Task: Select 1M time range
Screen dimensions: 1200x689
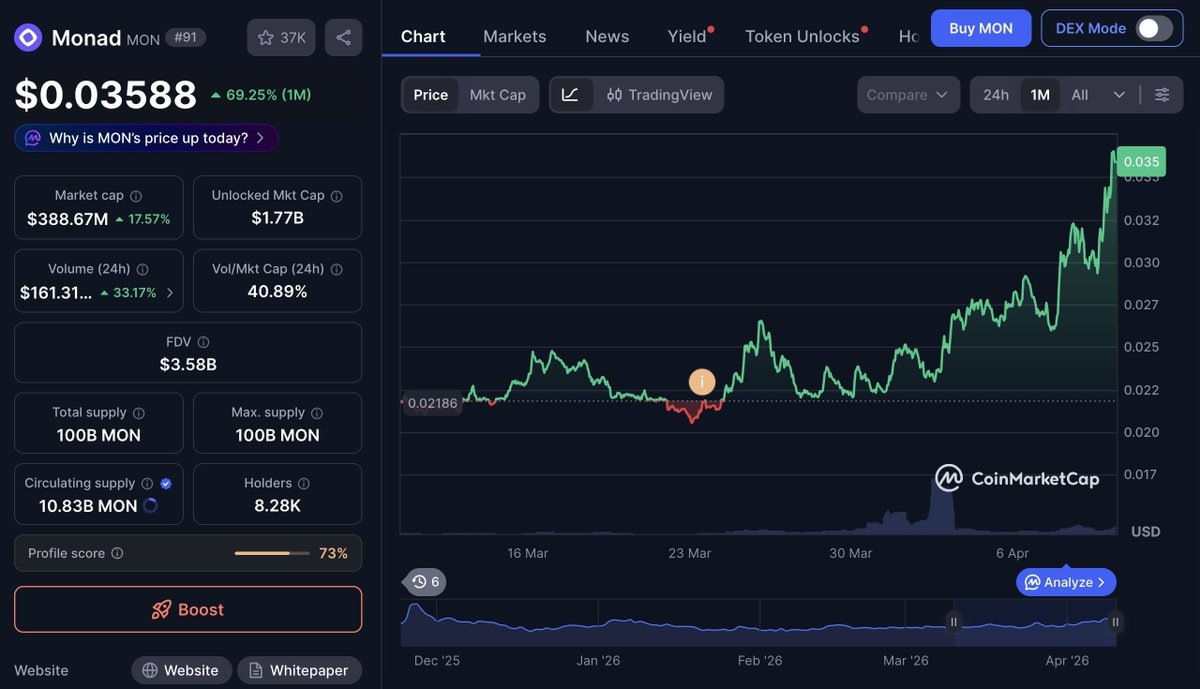Action: point(1040,95)
